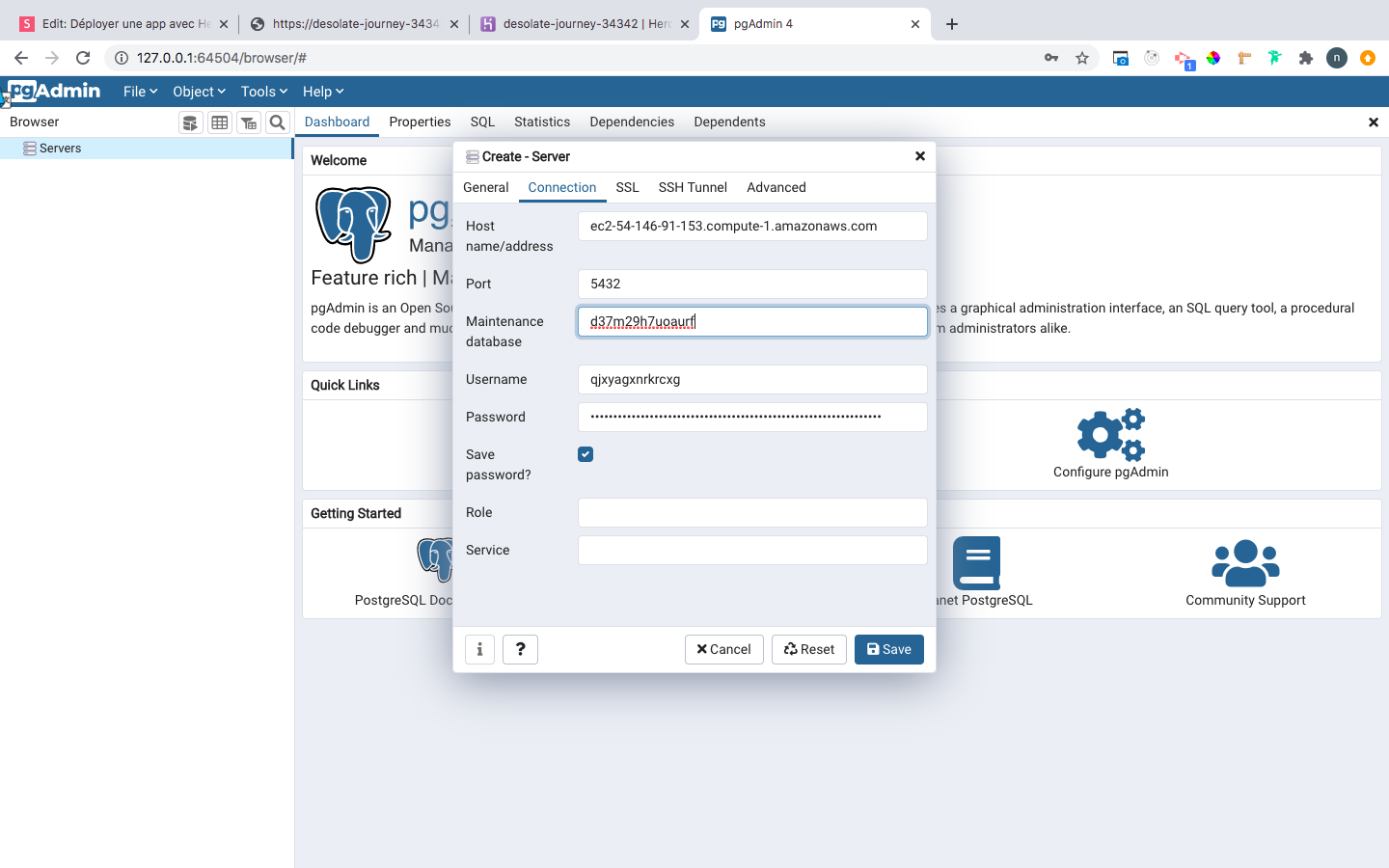Image resolution: width=1389 pixels, height=868 pixels.
Task: Open the Dependencies panel tab
Action: click(x=632, y=122)
